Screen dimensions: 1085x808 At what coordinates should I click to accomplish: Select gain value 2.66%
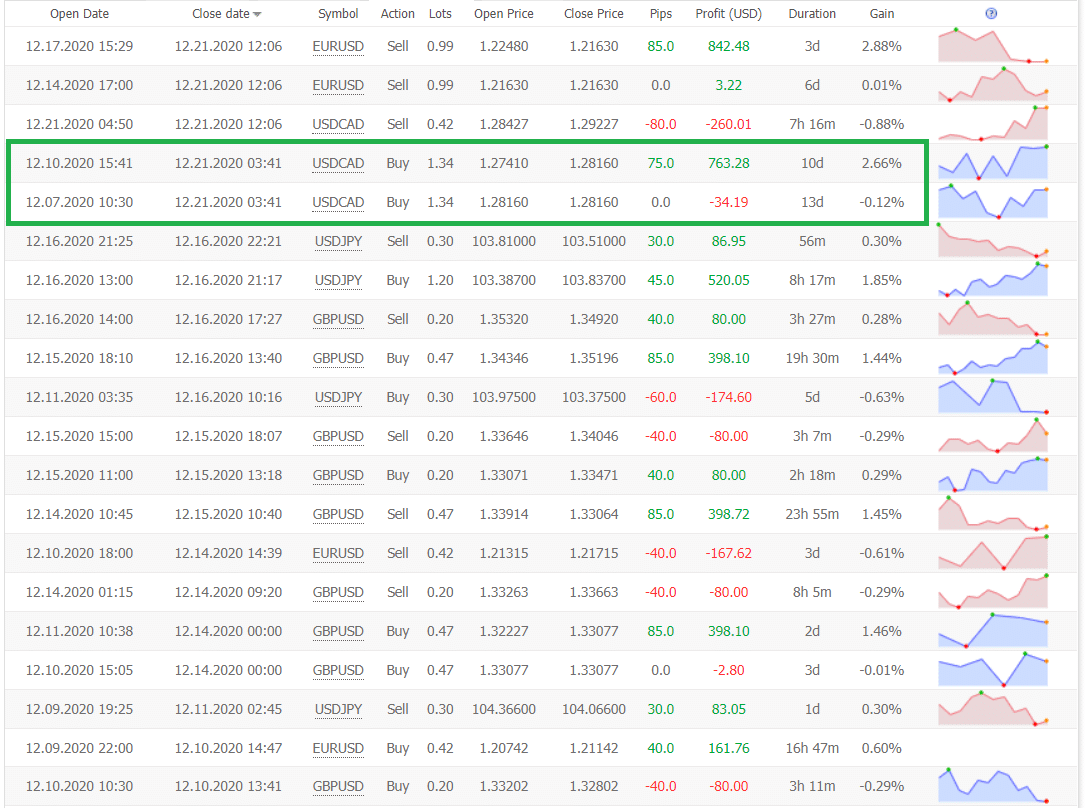point(882,163)
